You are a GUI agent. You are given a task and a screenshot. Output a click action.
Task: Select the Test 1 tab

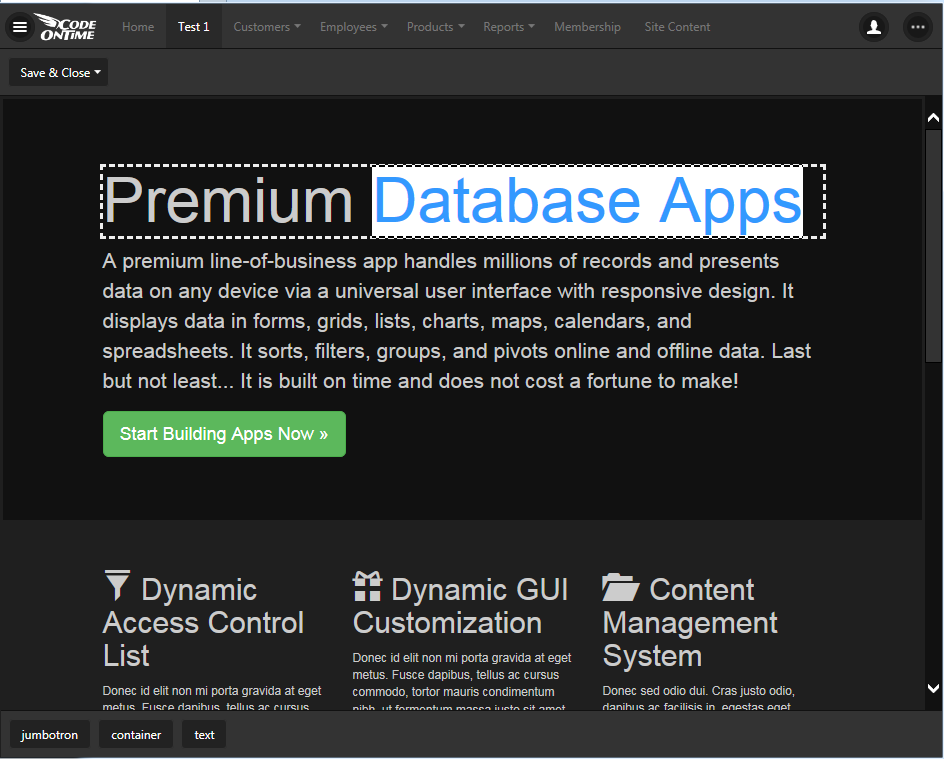(194, 27)
